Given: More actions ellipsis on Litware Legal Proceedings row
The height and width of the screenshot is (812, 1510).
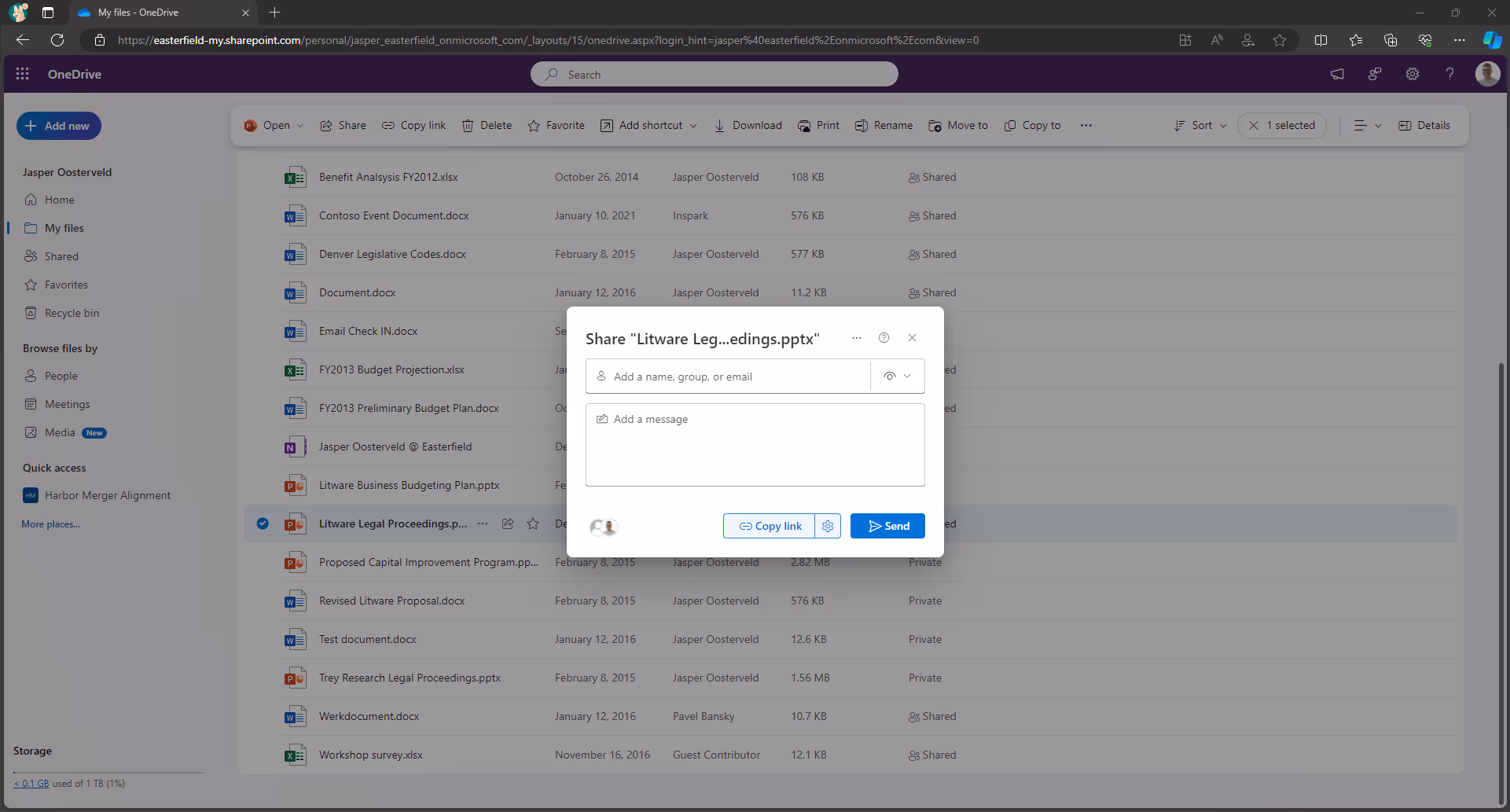Looking at the screenshot, I should (x=483, y=524).
